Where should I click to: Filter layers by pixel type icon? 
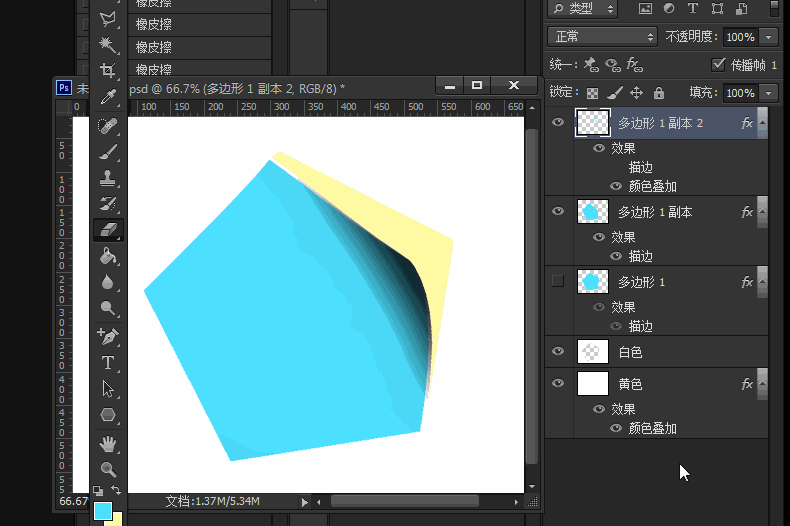[x=645, y=8]
